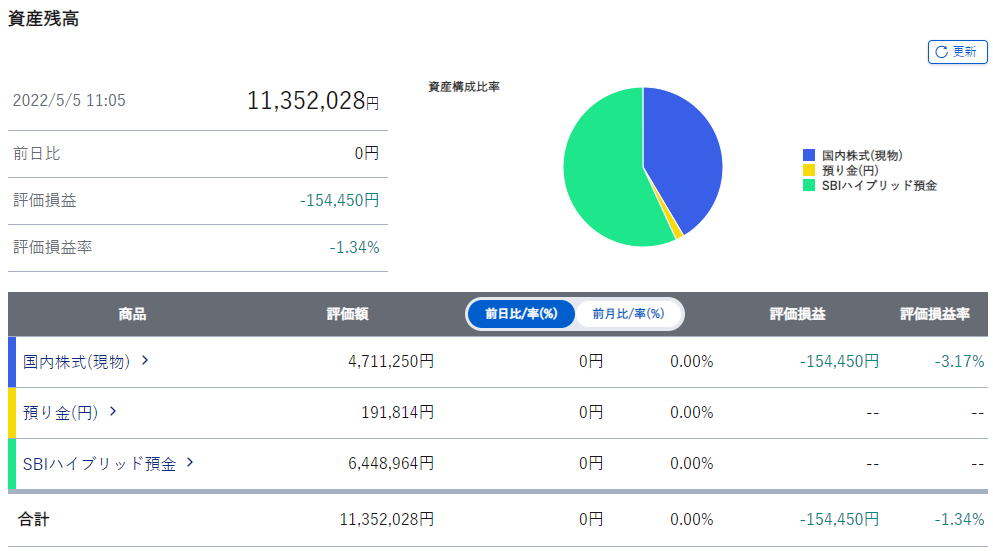Open the 国内株式(現物) row link

[x=77, y=362]
